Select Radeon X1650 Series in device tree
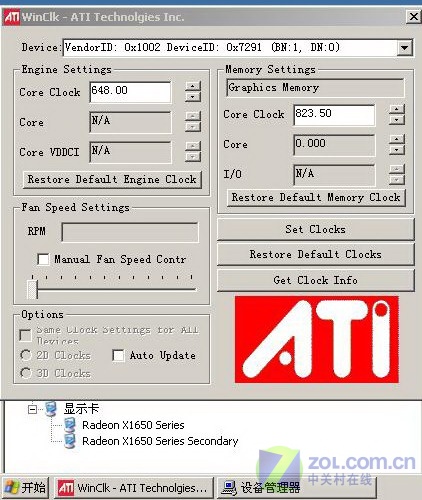This screenshot has height=500, width=422. click(133, 425)
